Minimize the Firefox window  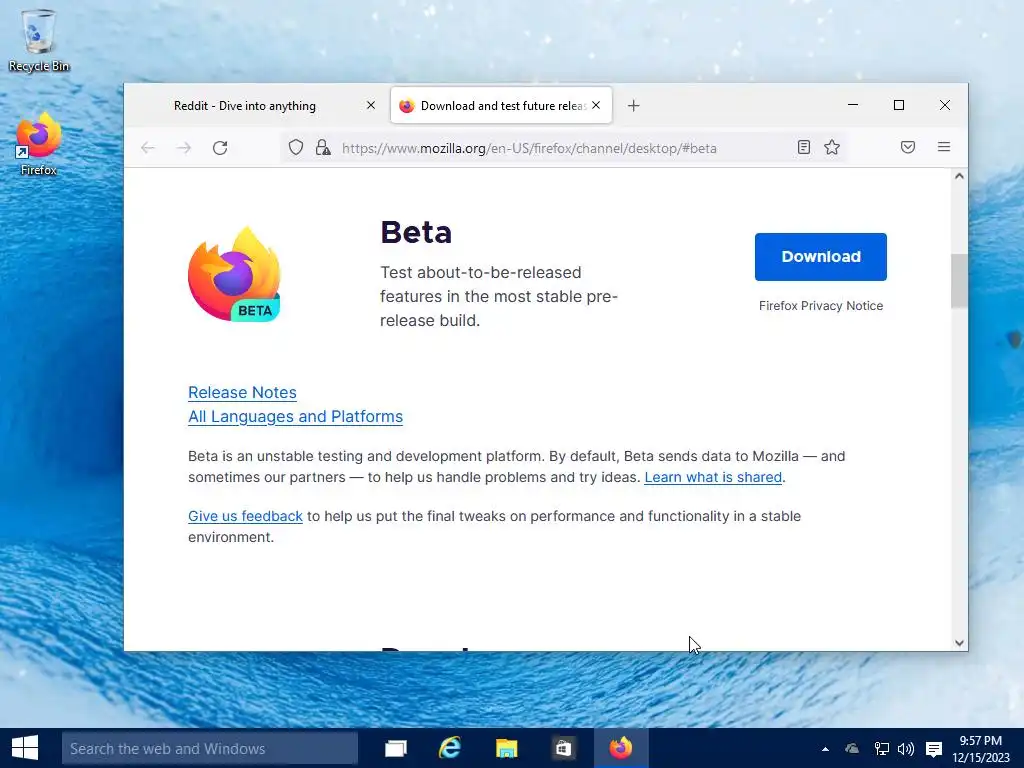pyautogui.click(x=853, y=105)
